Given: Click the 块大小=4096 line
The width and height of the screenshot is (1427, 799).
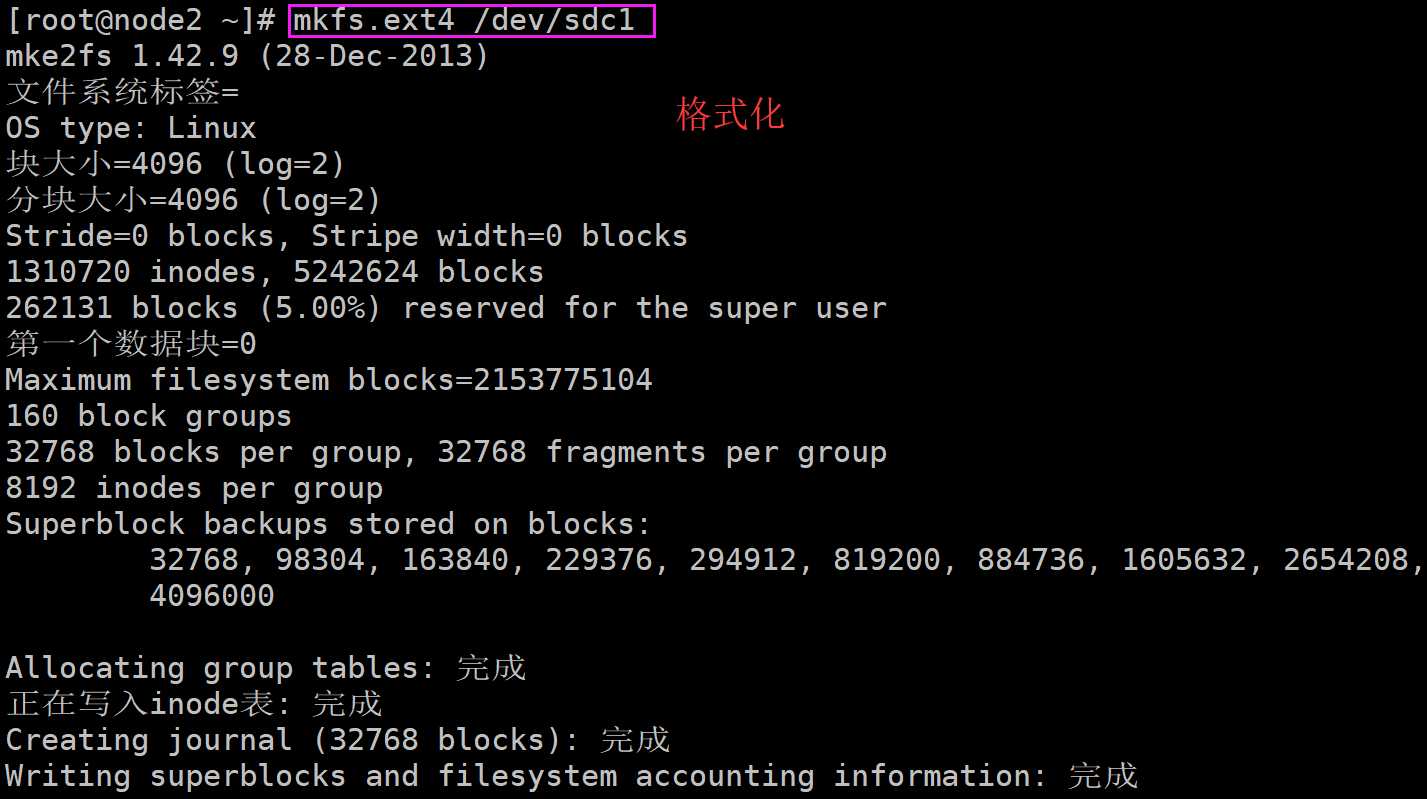Looking at the screenshot, I should tap(176, 164).
